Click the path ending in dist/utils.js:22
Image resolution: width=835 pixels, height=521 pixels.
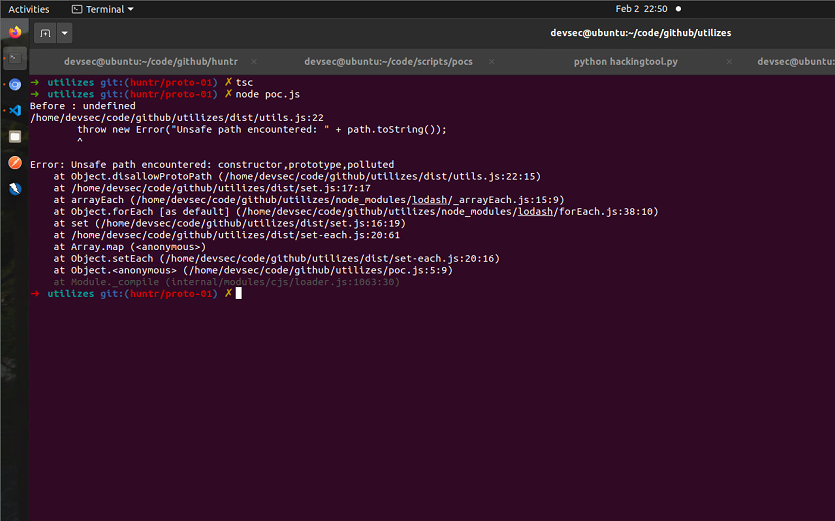click(x=177, y=118)
